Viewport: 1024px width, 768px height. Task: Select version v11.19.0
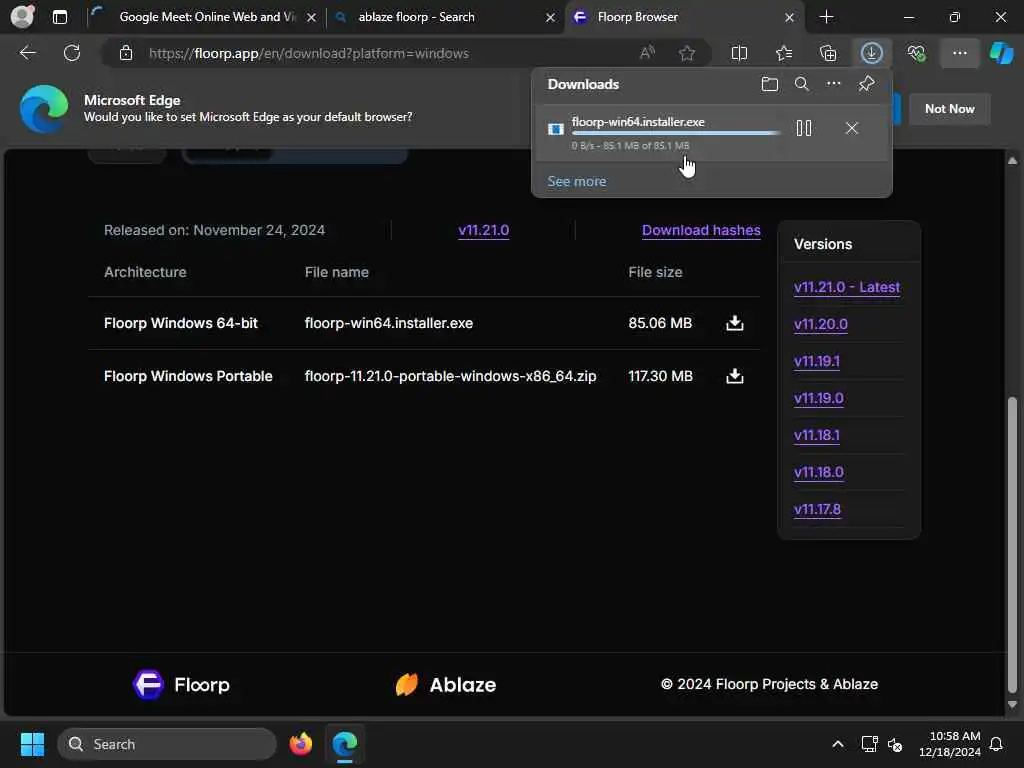pos(818,398)
